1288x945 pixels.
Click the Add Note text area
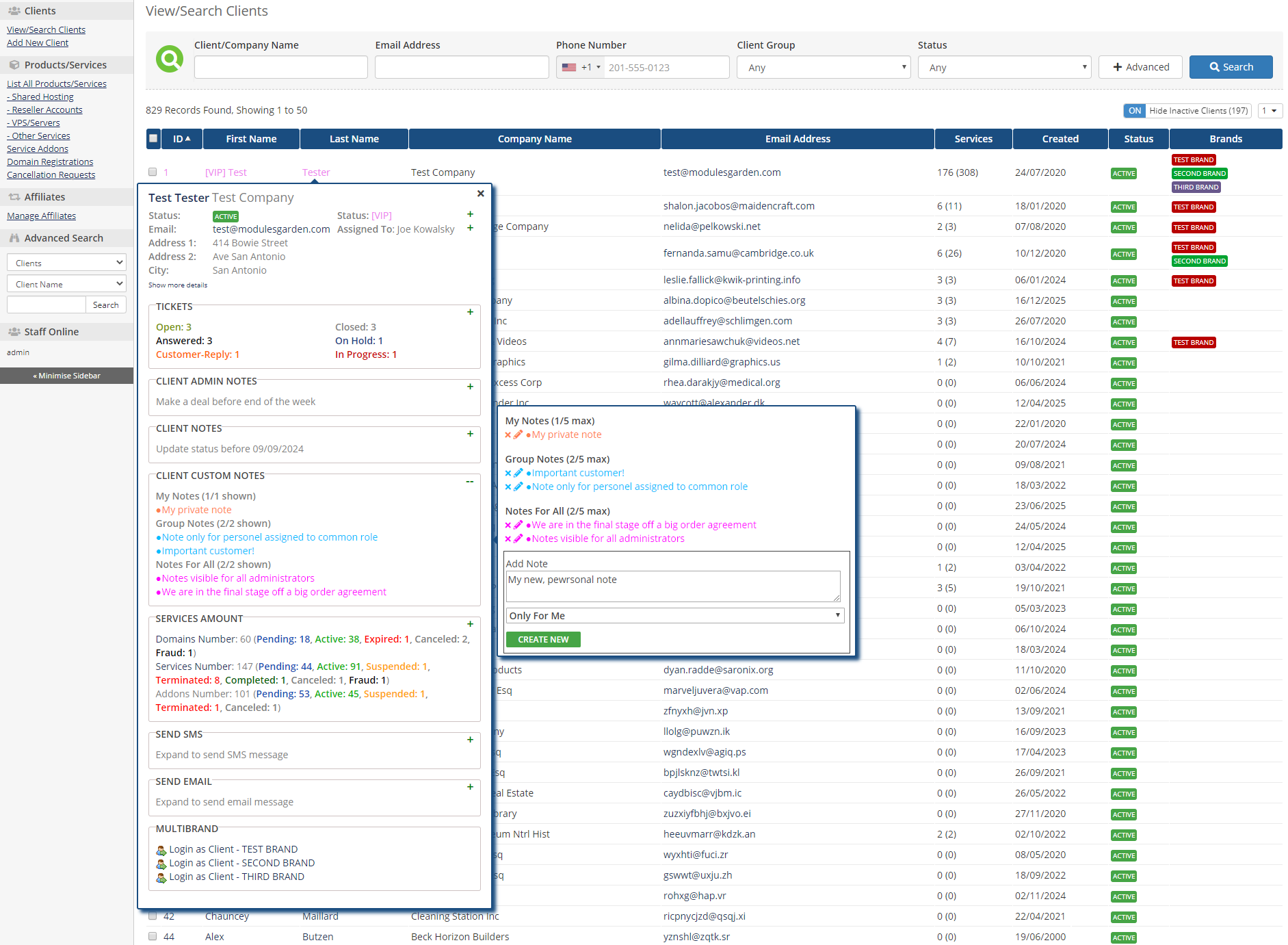click(x=673, y=586)
